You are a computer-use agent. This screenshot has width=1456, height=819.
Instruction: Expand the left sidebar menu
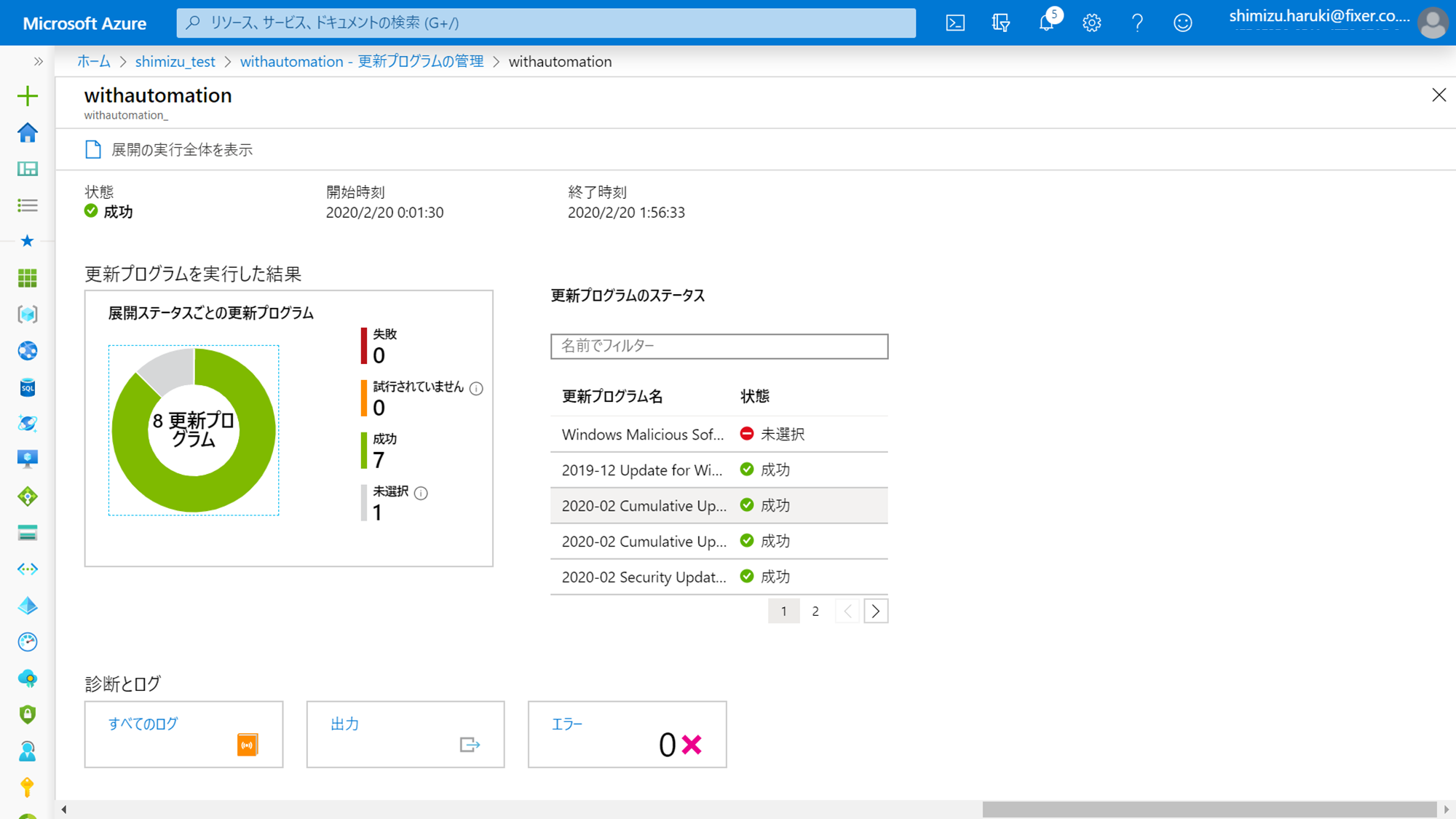pos(38,62)
